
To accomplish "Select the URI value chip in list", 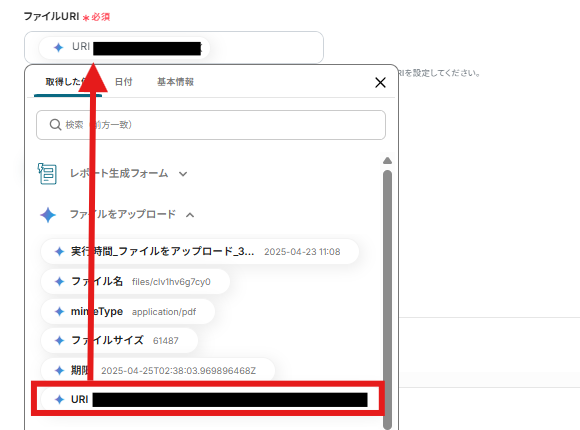I will click(x=208, y=399).
